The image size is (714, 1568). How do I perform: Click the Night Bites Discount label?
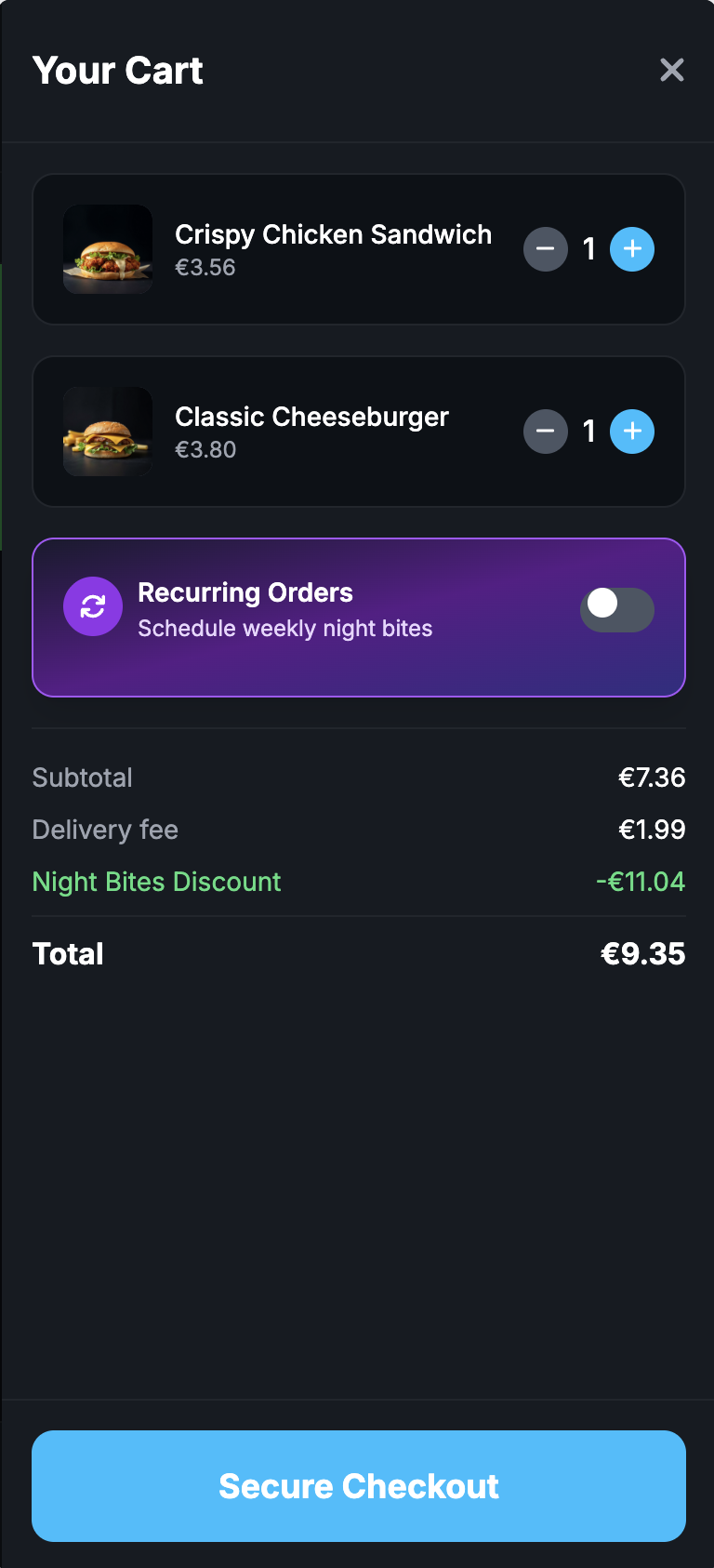[x=156, y=882]
